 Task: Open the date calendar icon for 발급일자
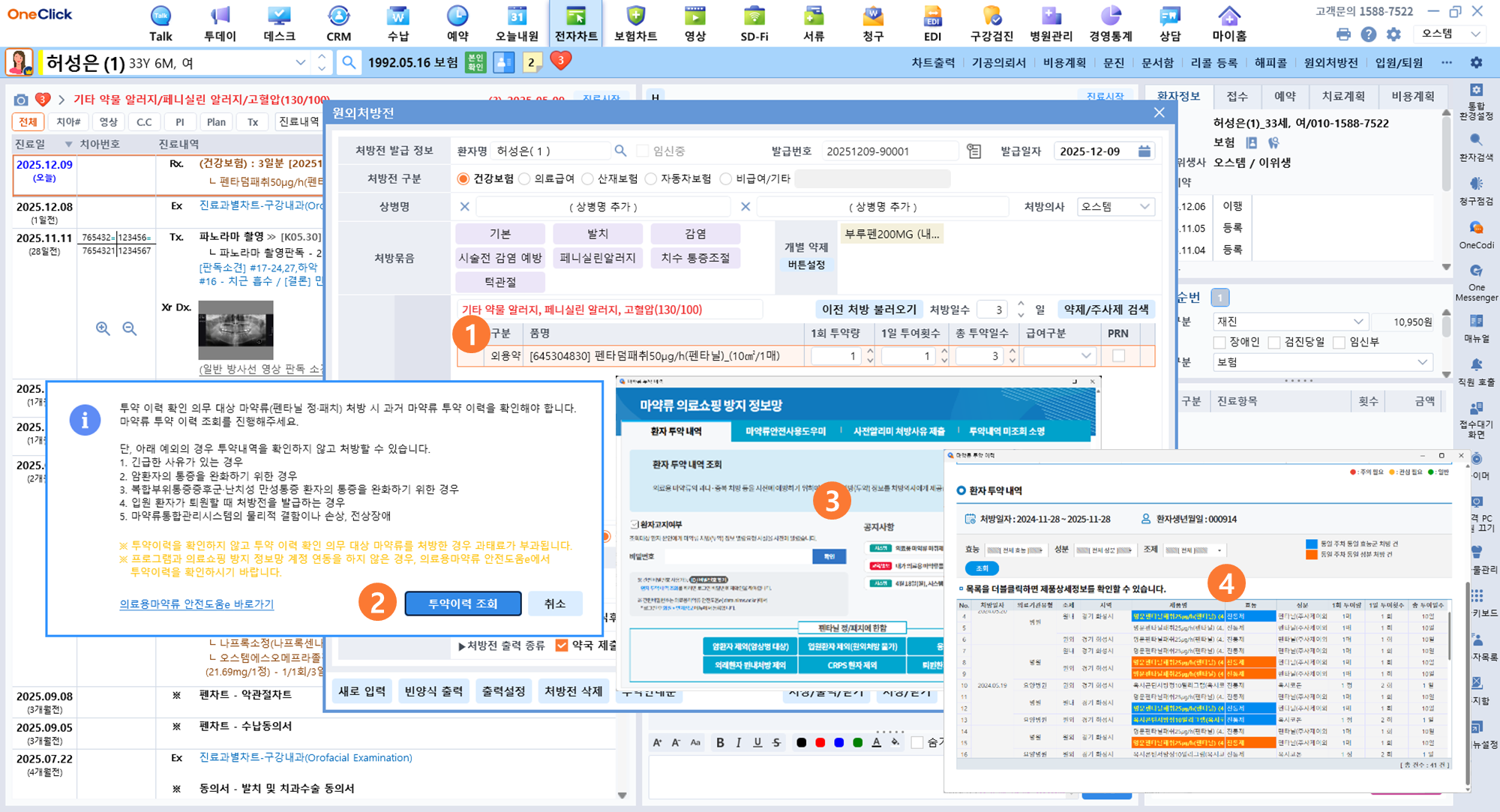[1144, 151]
